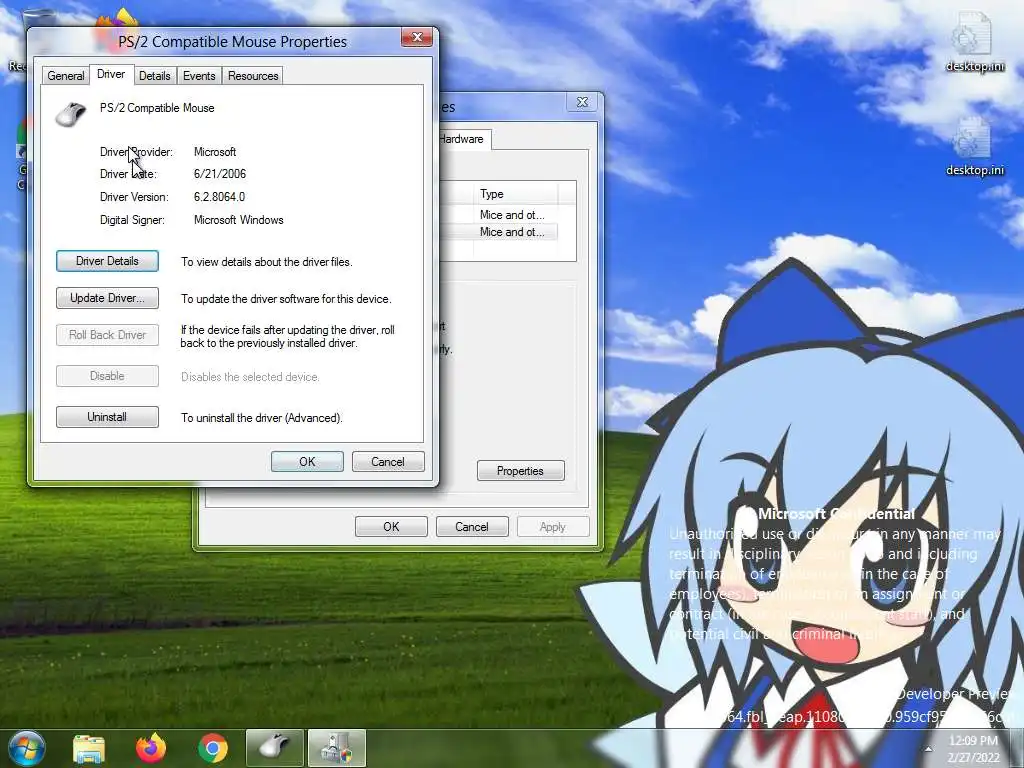Confirm with OK in PS/2 Mouse Properties

pos(307,462)
